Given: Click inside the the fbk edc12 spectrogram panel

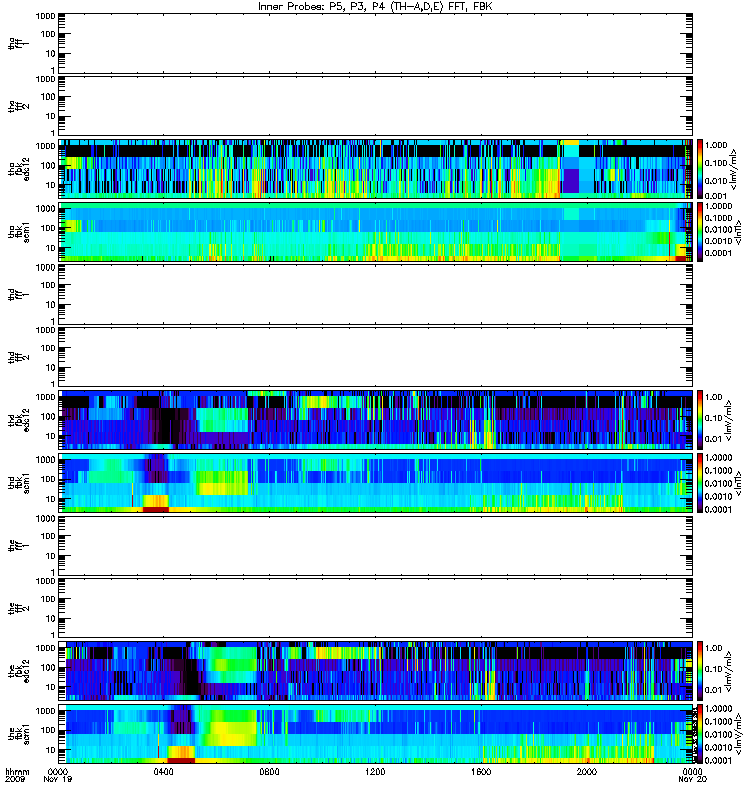Looking at the screenshot, I should (376, 671).
